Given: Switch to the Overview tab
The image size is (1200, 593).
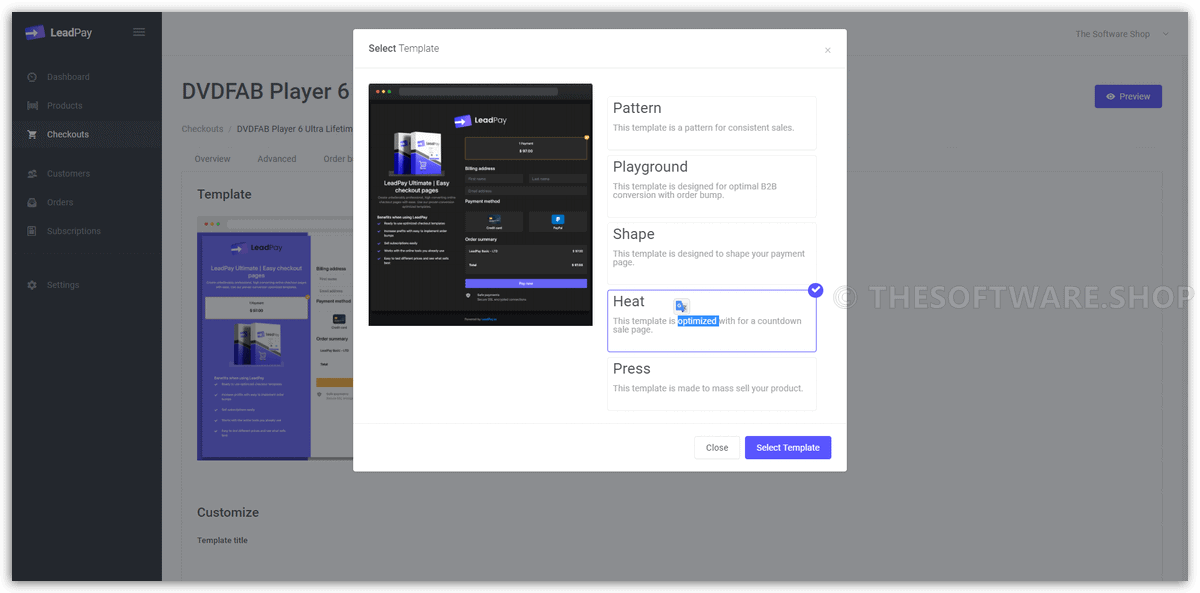Looking at the screenshot, I should tap(212, 159).
